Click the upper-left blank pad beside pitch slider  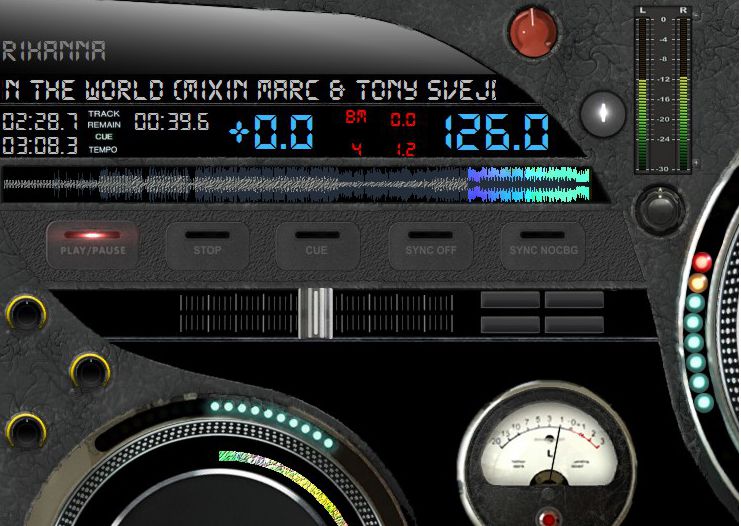[510, 300]
